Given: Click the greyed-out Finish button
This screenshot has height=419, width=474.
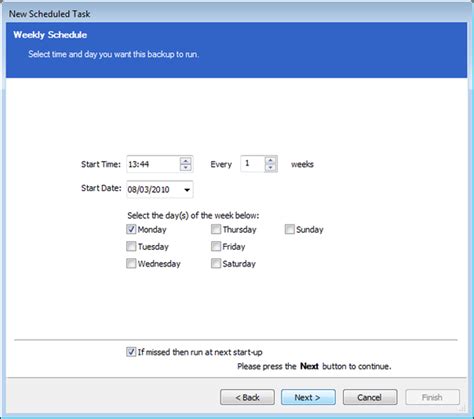Looking at the screenshot, I should [x=432, y=397].
